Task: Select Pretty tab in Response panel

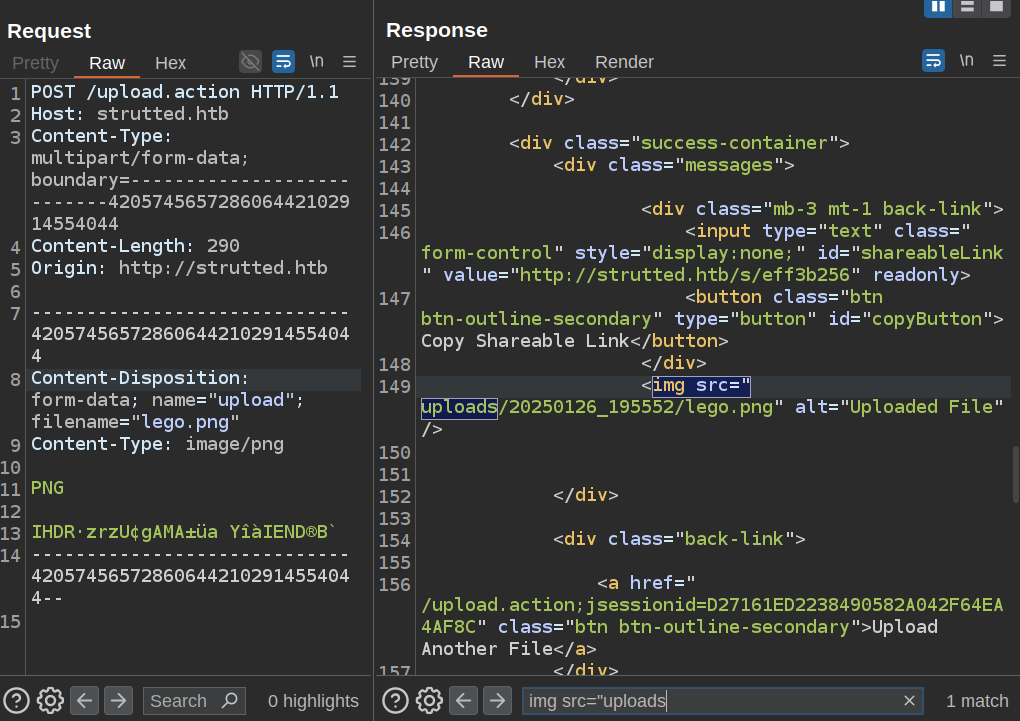Action: [x=414, y=62]
